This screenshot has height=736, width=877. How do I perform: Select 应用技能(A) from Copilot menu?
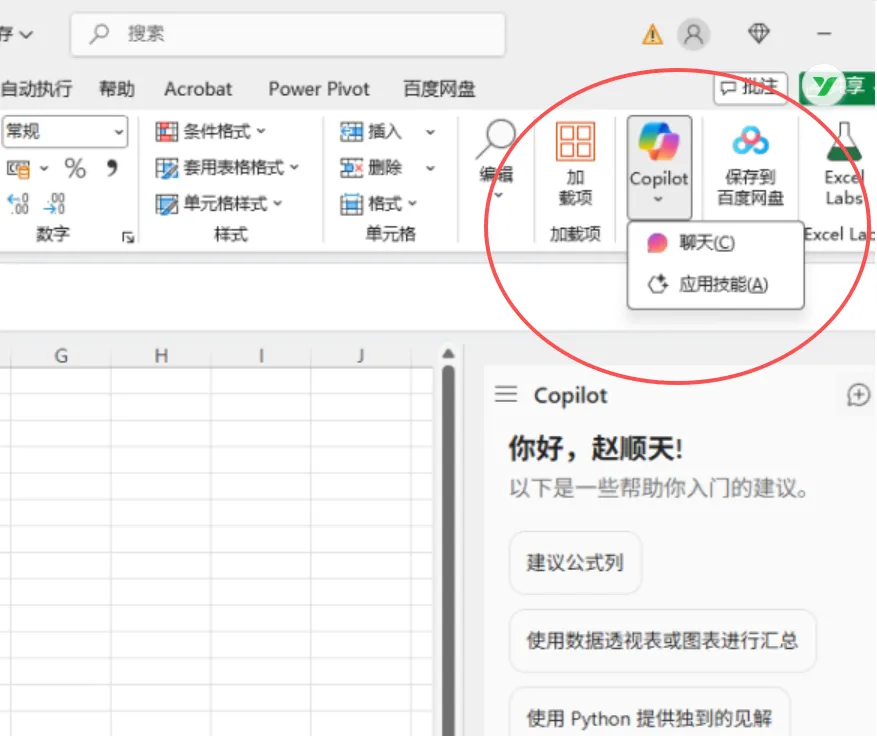[715, 284]
